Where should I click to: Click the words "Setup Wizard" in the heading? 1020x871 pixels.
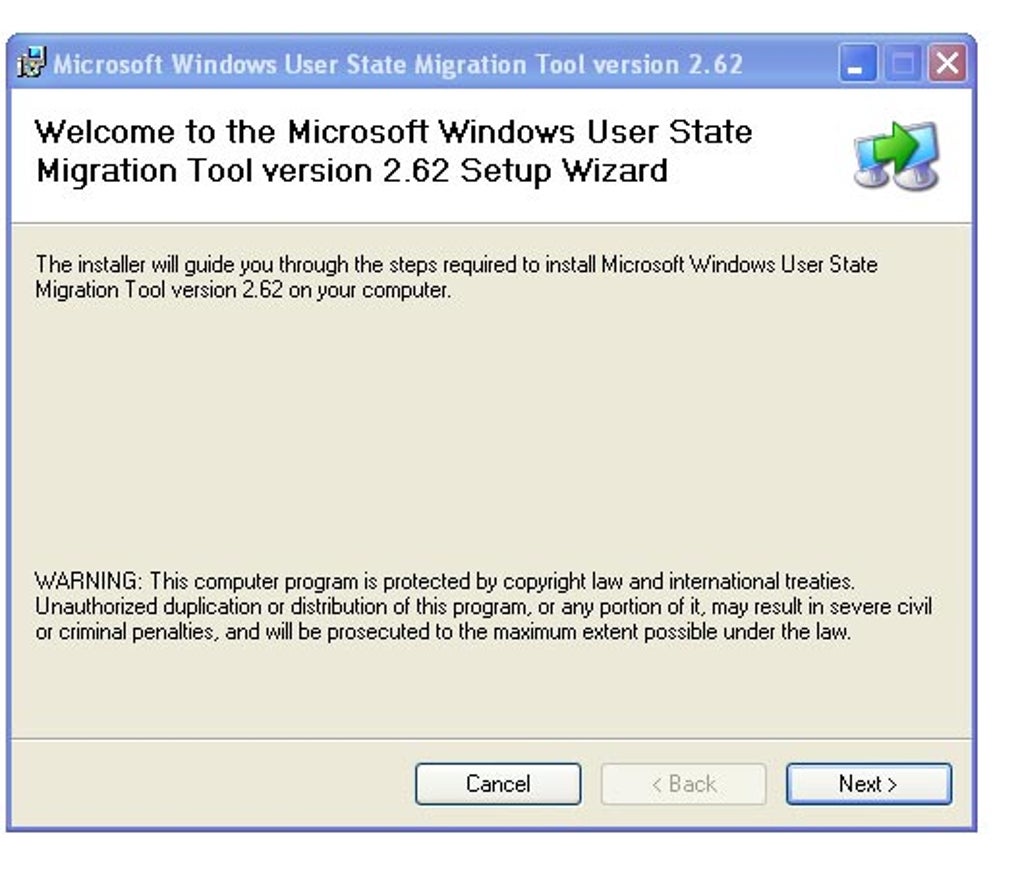[x=564, y=170]
